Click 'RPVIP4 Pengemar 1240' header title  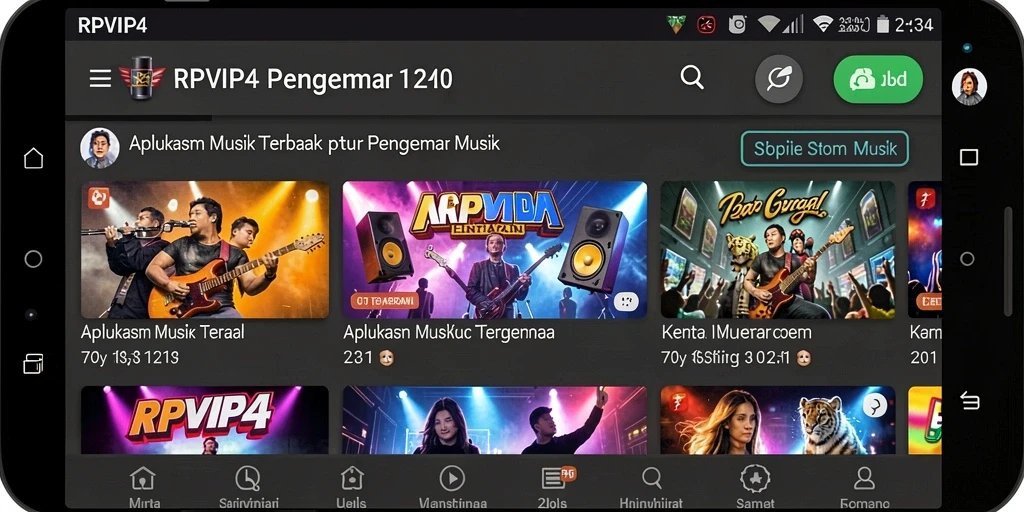point(313,79)
